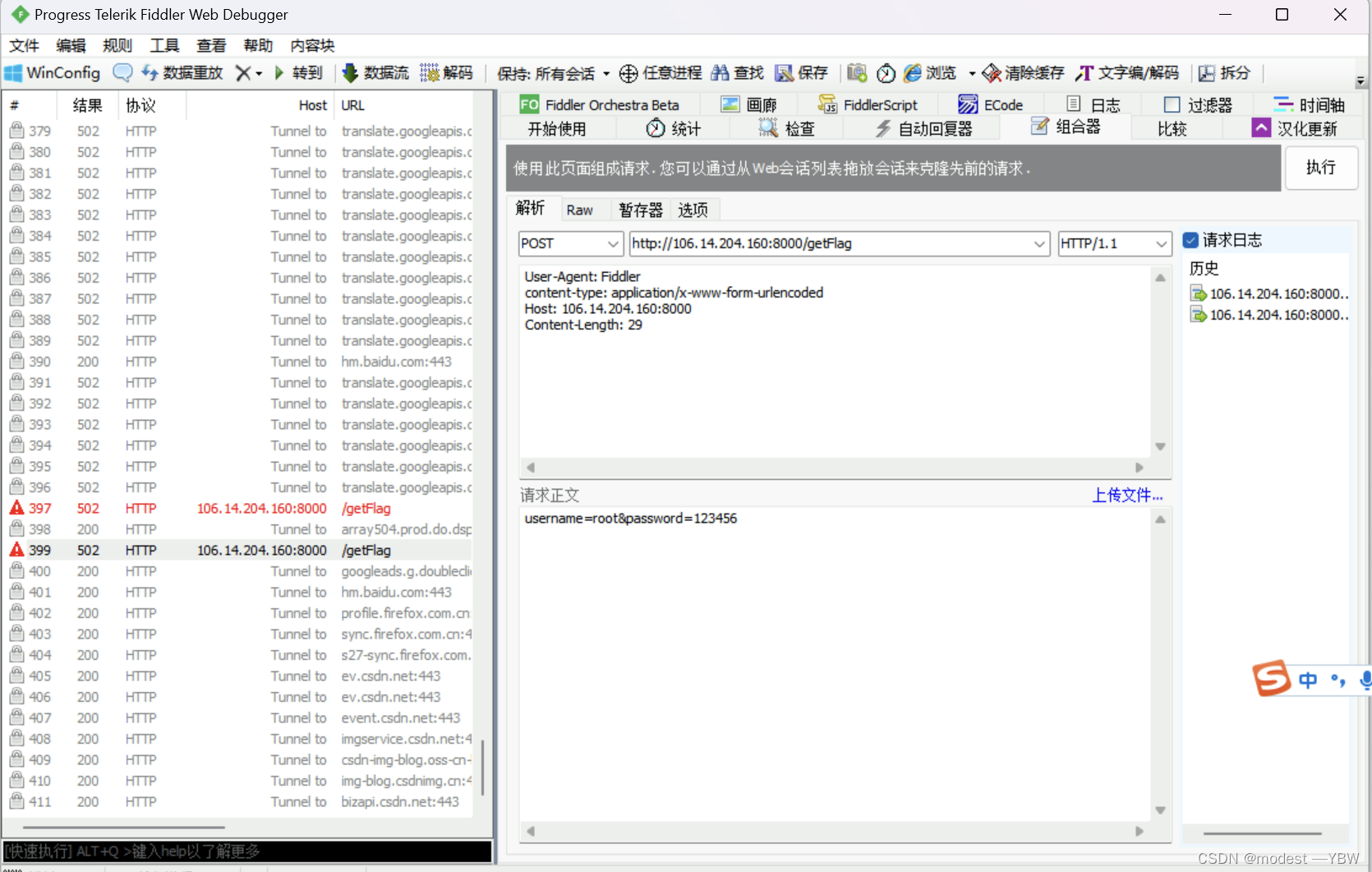Click the 保存 save icon
This screenshot has height=872, width=1372.
click(x=785, y=73)
